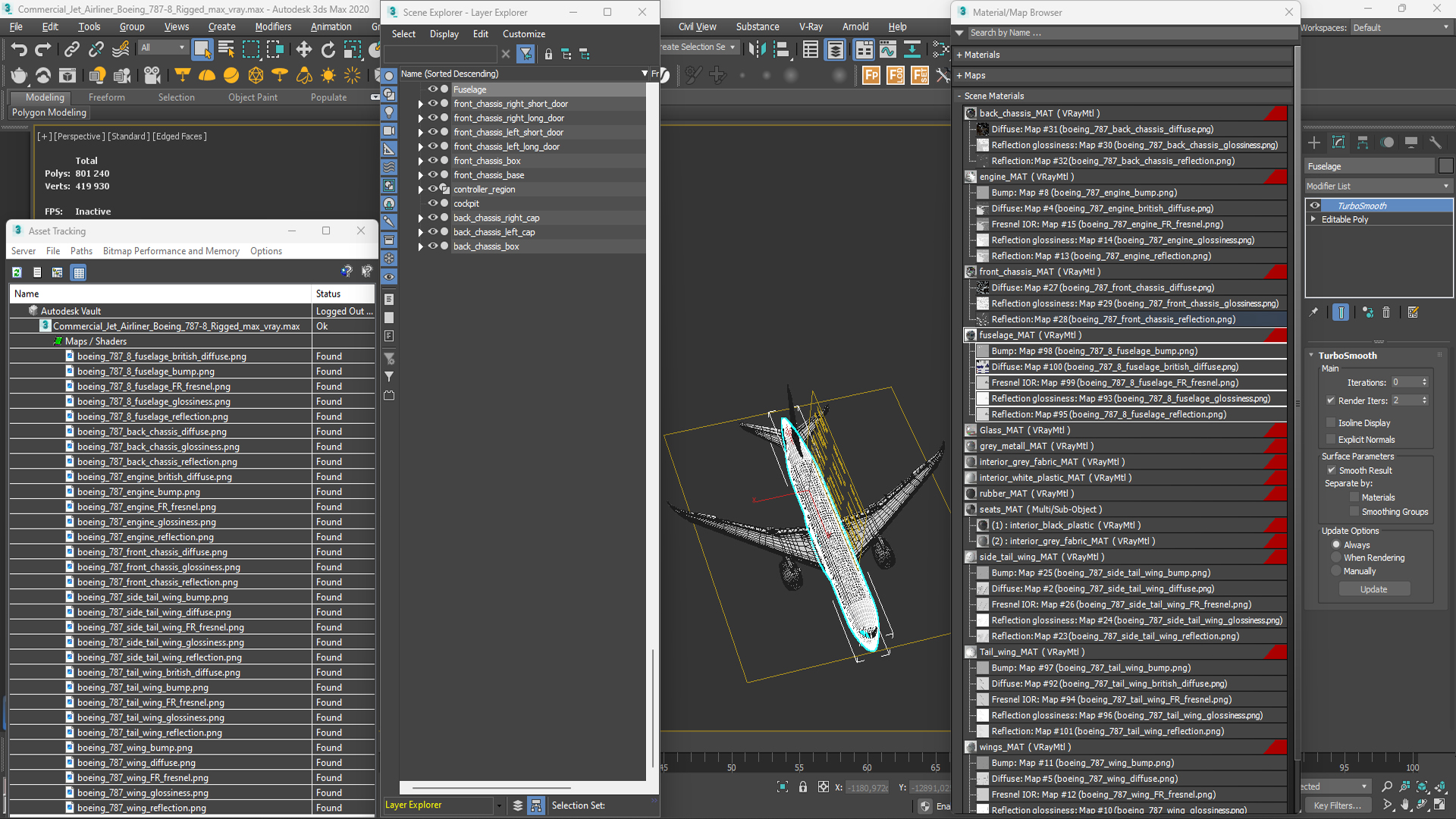
Task: Click the filter icon in Scene Explorer toolbar
Action: [x=526, y=54]
